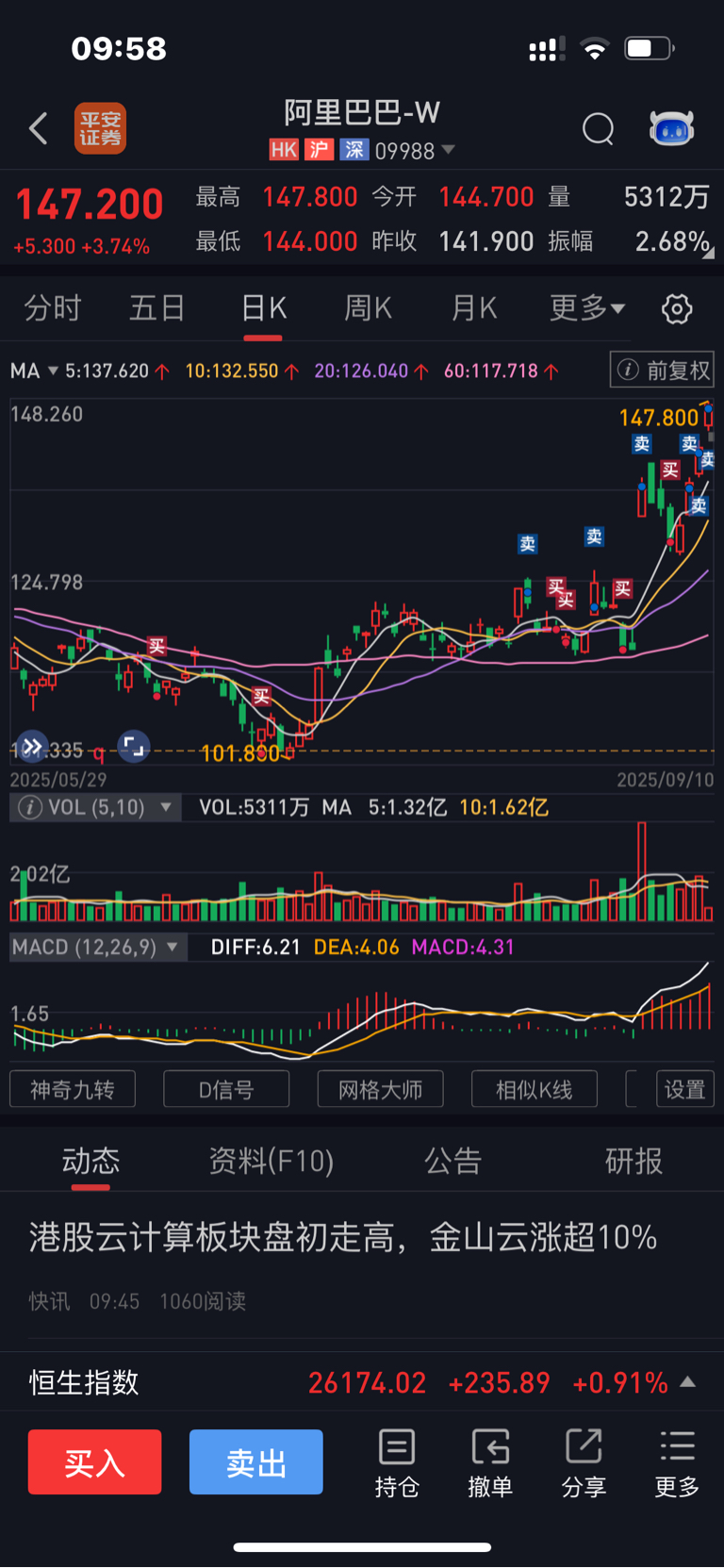Image resolution: width=724 pixels, height=1568 pixels.
Task: Select the 周K chart tab
Action: [x=369, y=308]
